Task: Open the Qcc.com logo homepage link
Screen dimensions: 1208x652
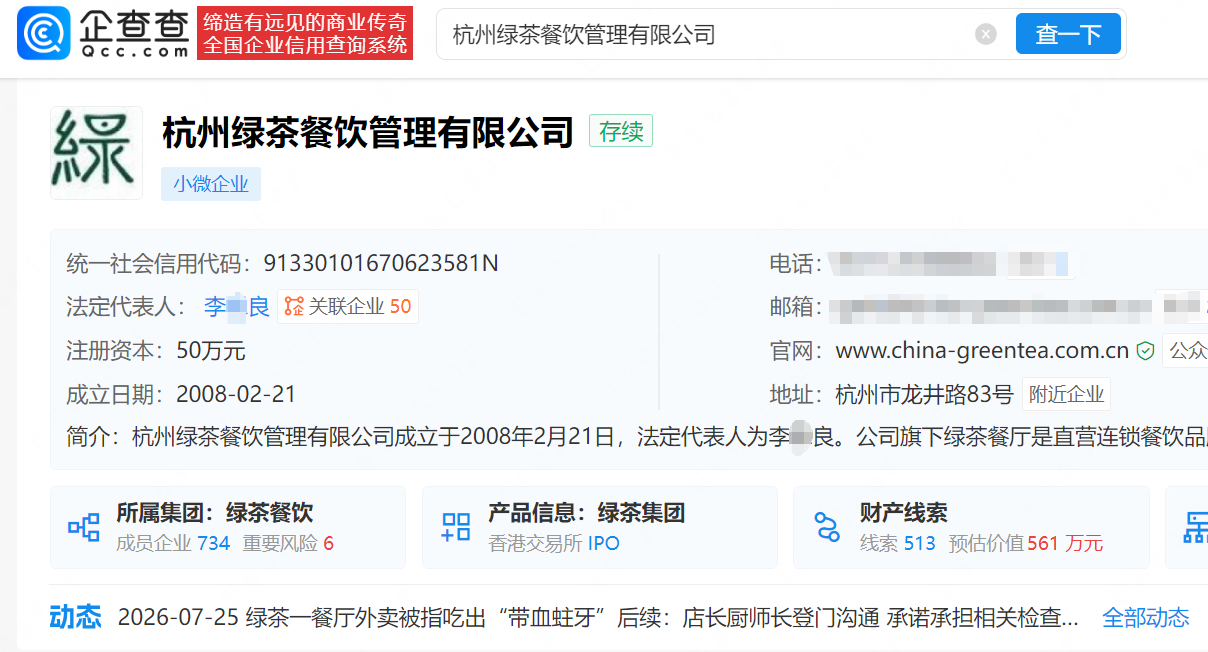Action: [104, 33]
